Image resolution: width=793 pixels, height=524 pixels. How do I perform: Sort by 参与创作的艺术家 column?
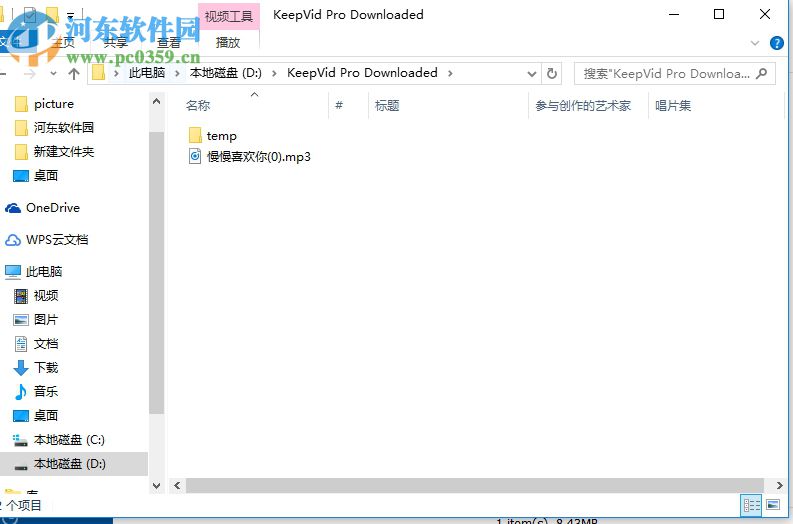pyautogui.click(x=583, y=106)
